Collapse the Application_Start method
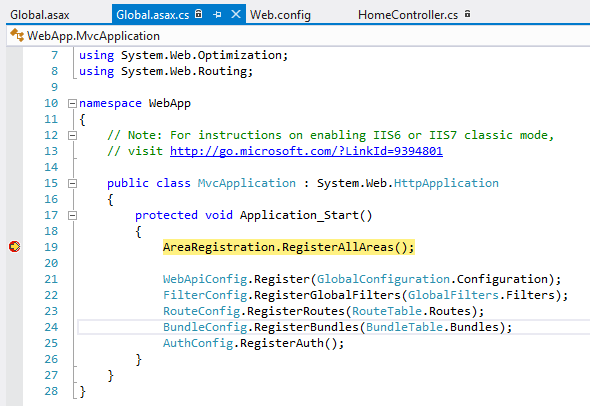The height and width of the screenshot is (406, 590). (x=72, y=215)
